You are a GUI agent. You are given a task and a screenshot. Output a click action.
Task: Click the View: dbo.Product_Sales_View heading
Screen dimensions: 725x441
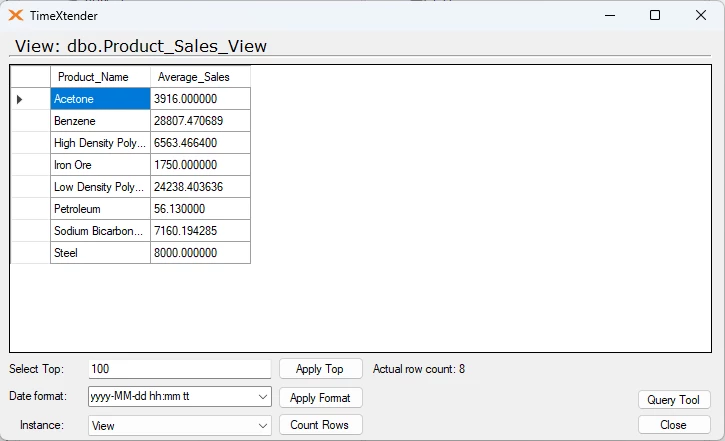point(141,46)
